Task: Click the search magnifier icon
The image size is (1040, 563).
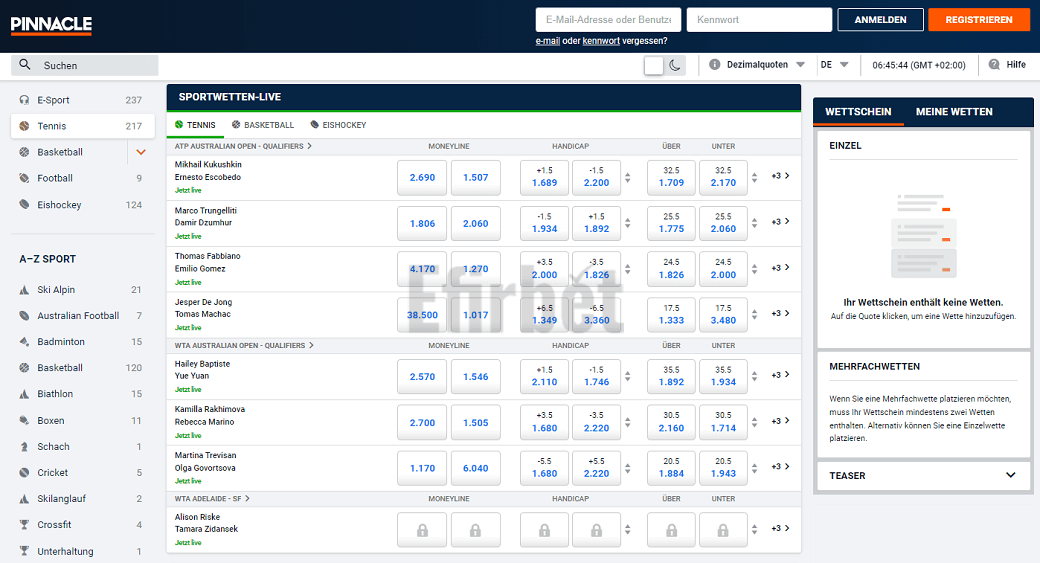Action: click(x=25, y=65)
